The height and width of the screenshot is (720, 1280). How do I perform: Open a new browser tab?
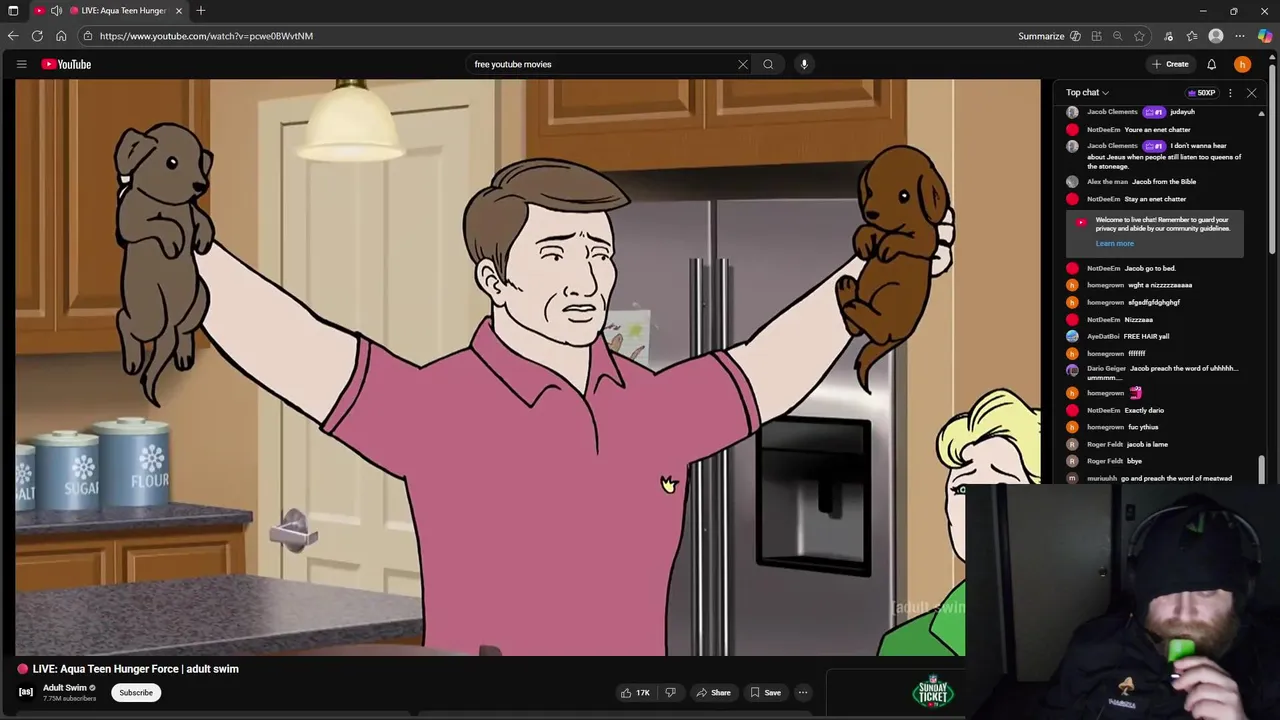click(201, 10)
